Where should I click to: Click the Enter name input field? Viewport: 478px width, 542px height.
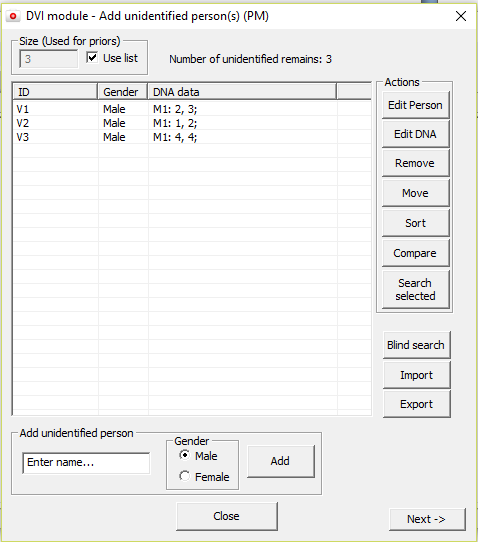coord(86,462)
